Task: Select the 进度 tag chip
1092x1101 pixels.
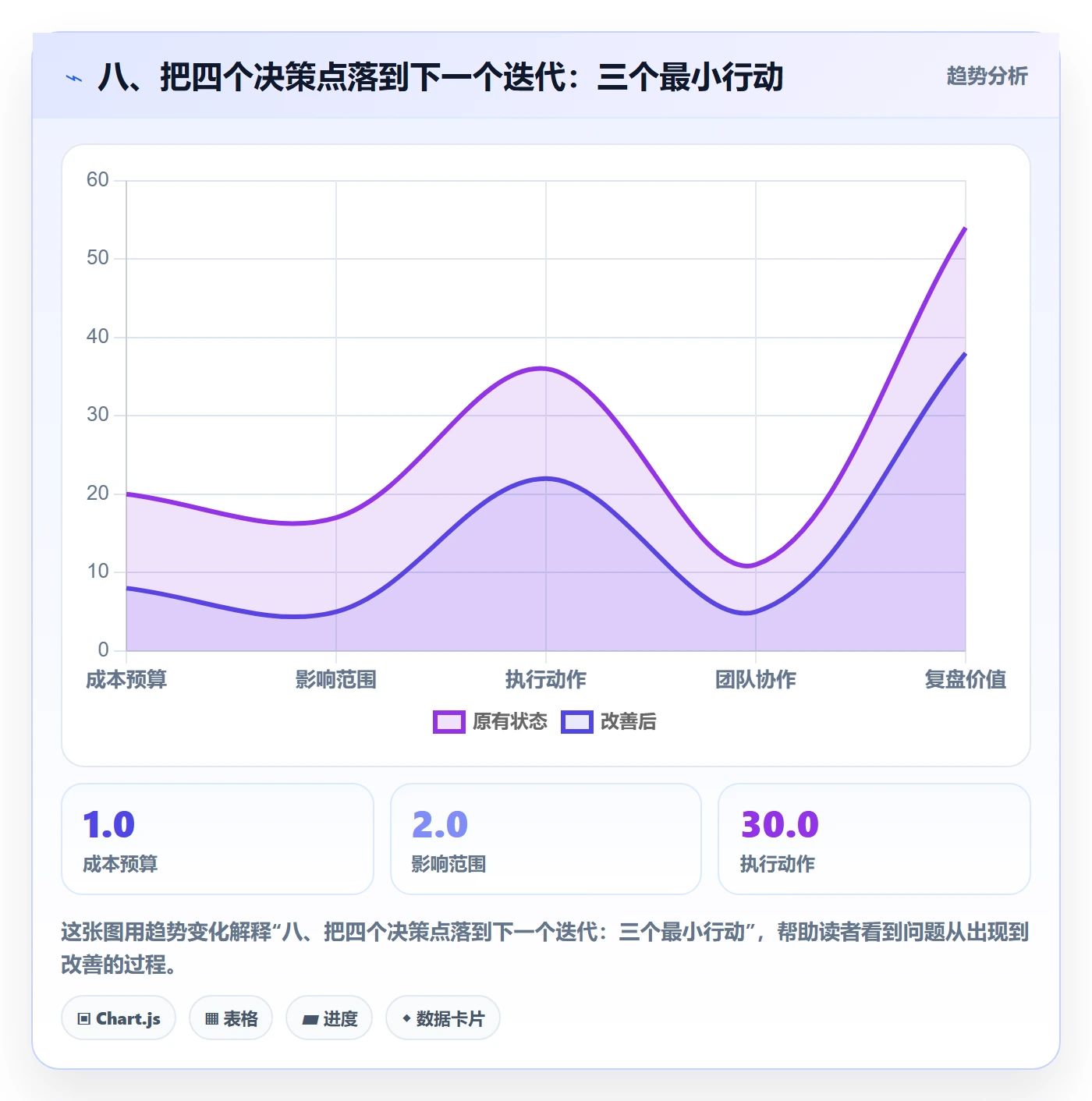Action: click(x=329, y=1018)
